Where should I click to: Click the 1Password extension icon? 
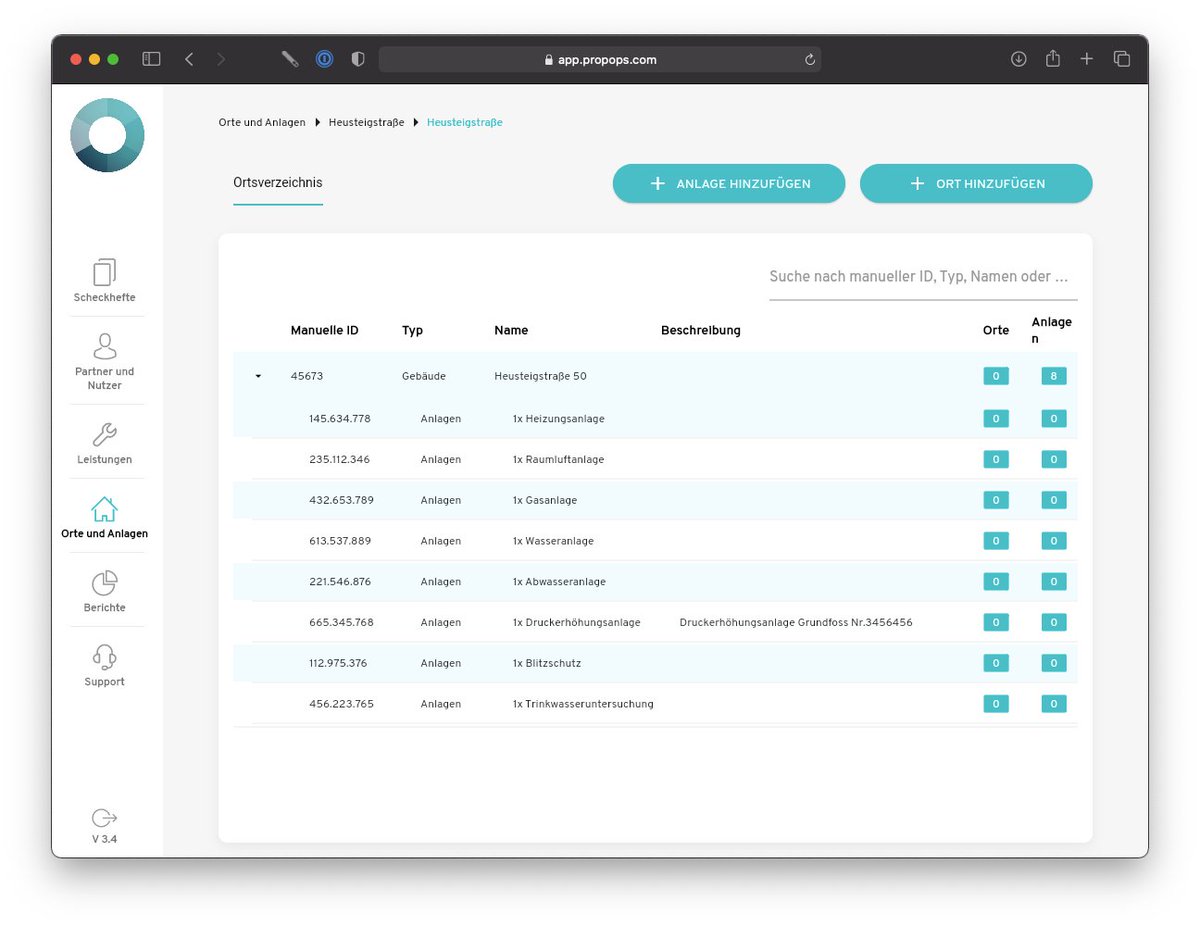[324, 59]
